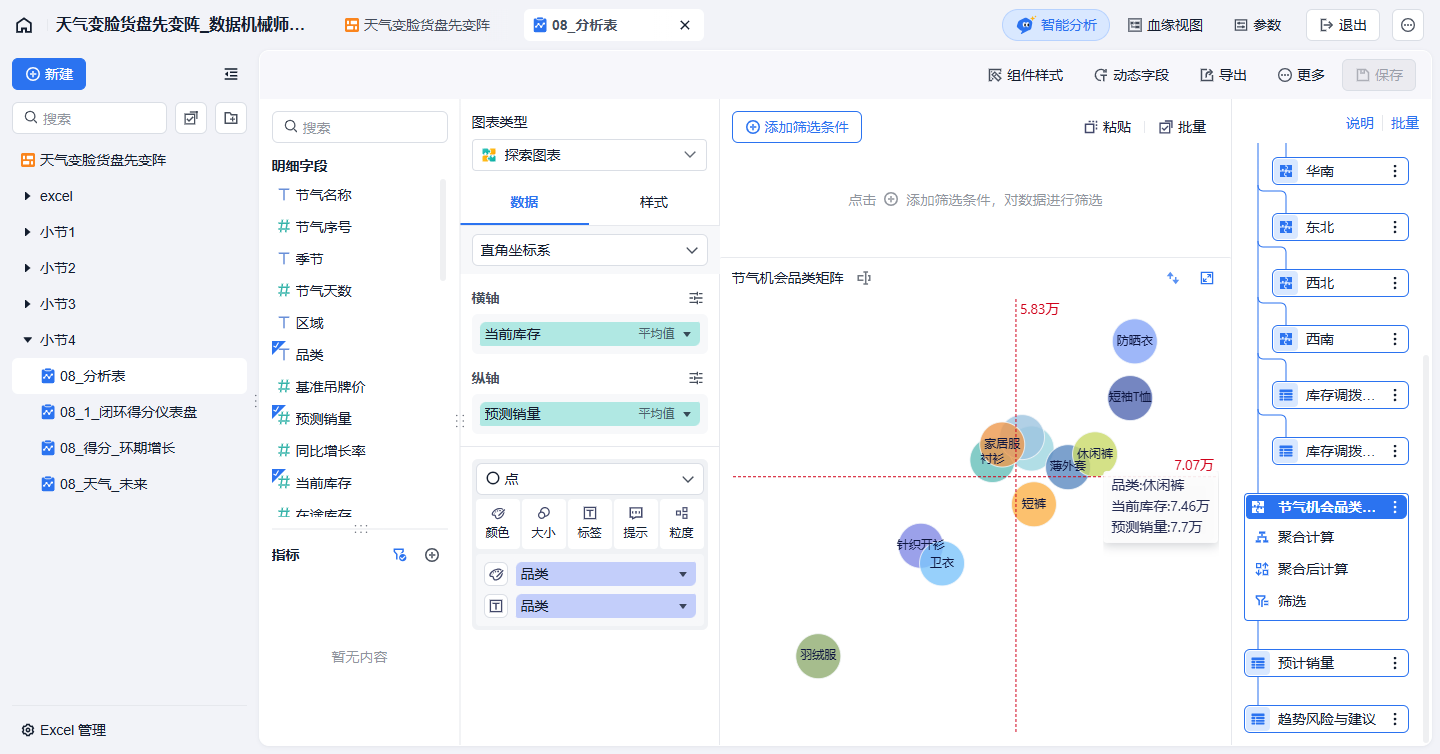Click the batch select icon beside search
Screen dimensions: 1440x754
pyautogui.click(x=191, y=118)
